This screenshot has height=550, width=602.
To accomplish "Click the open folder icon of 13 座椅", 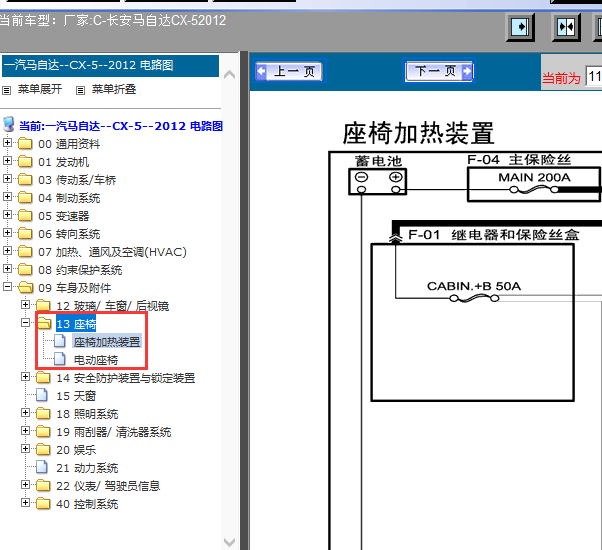I will pos(44,324).
